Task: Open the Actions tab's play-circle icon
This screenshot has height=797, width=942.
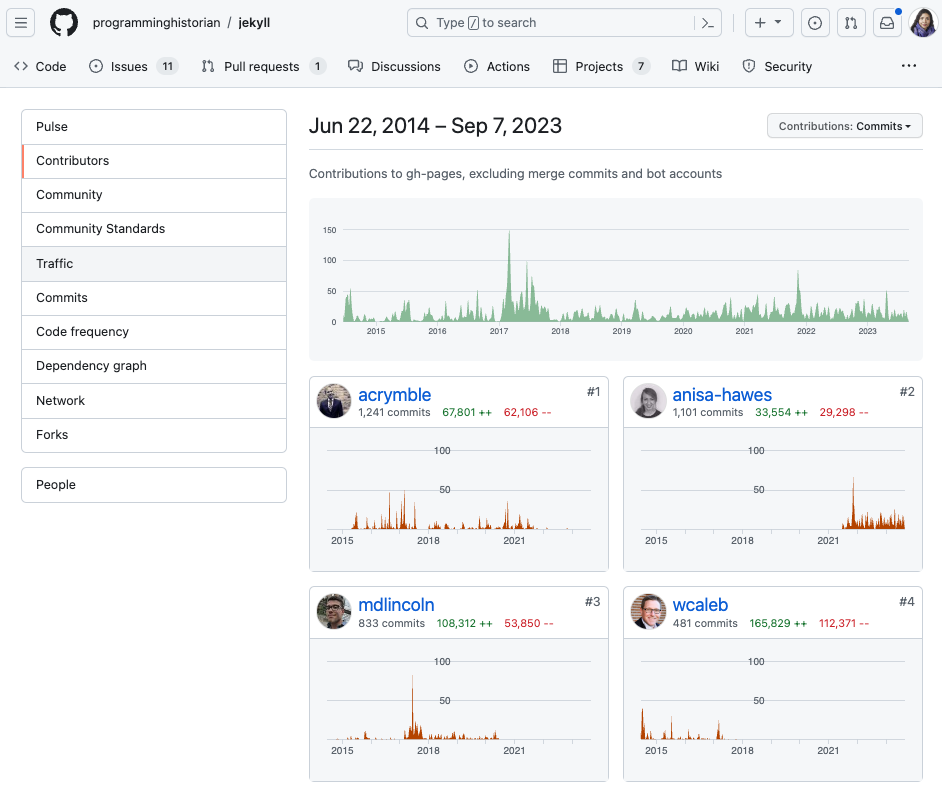Action: [x=470, y=66]
